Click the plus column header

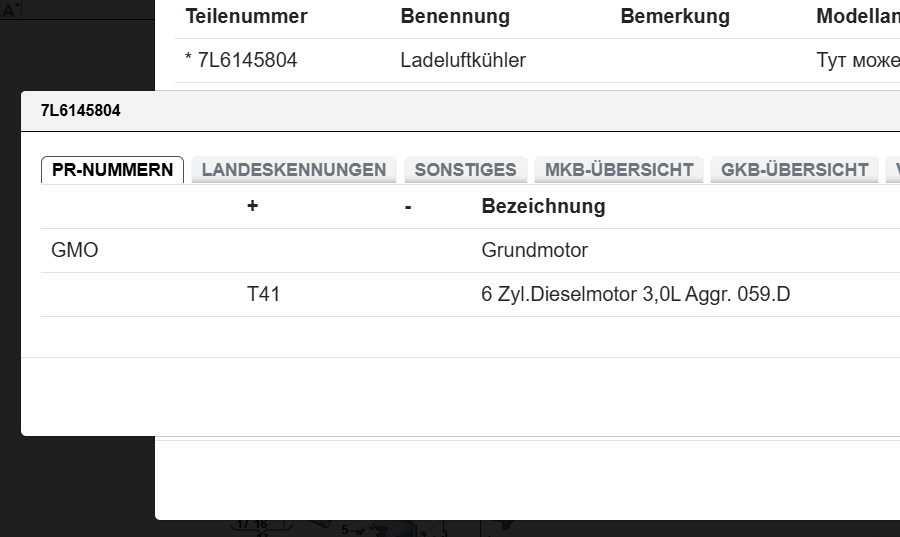[252, 207]
